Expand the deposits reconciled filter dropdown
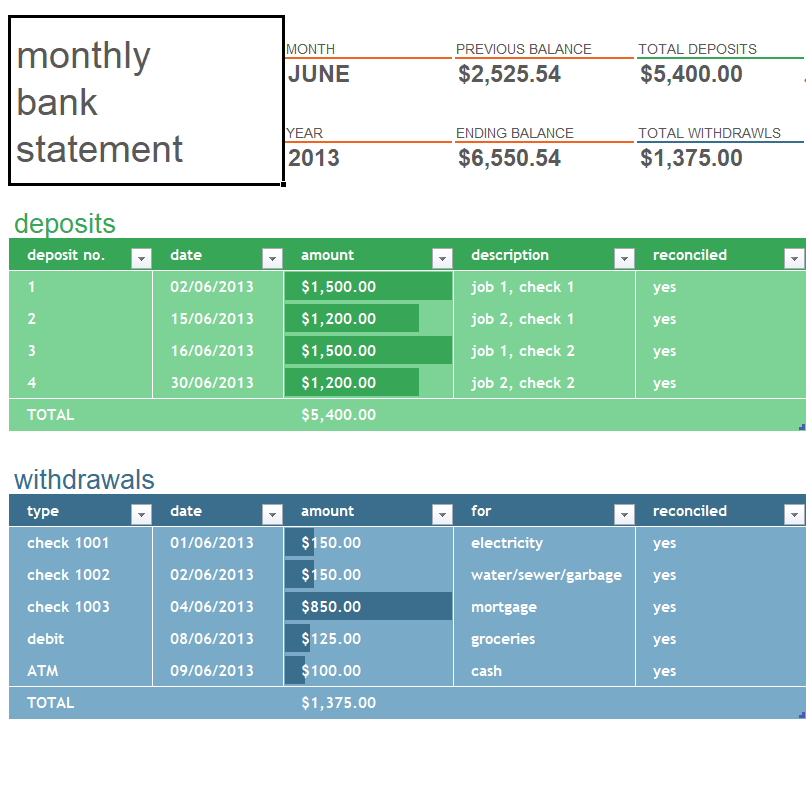The width and height of the screenshot is (806, 785). [x=794, y=259]
